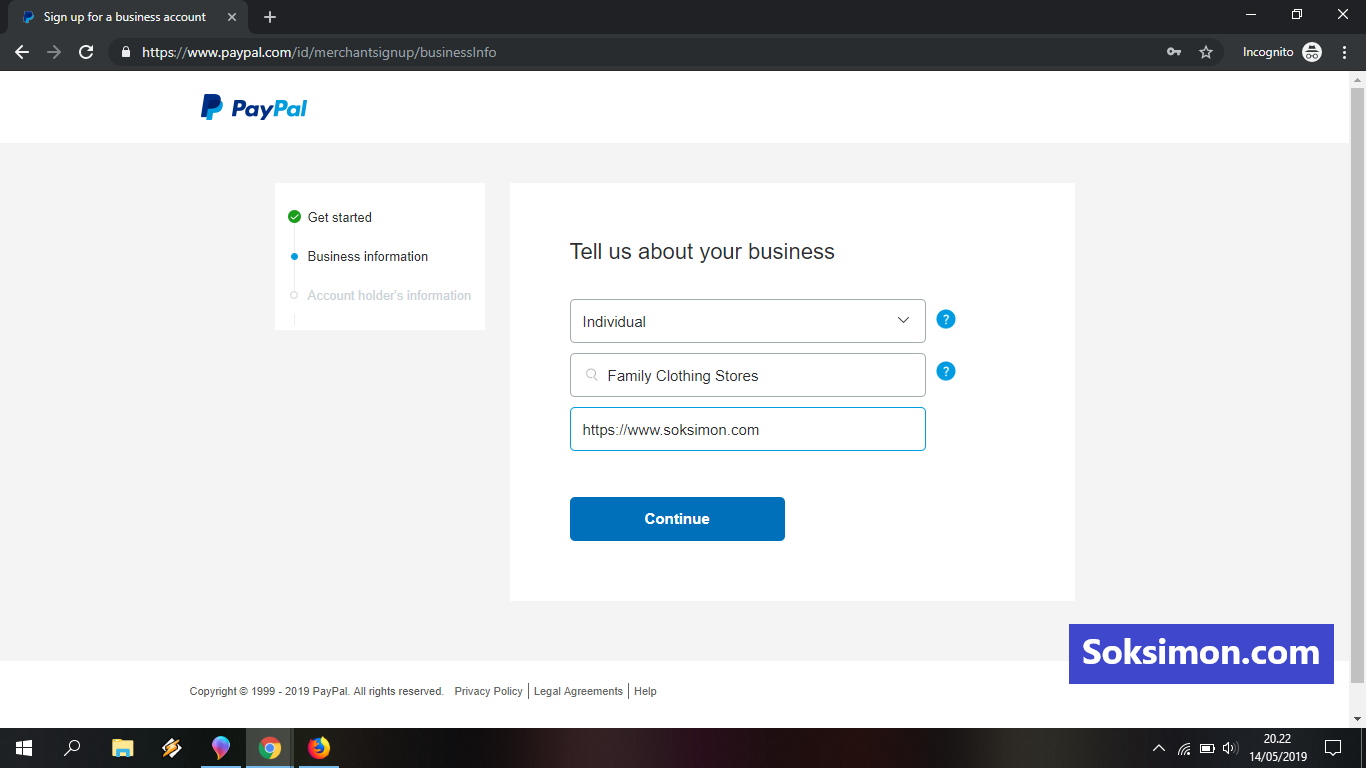Click the Family Clothing Stores search field
The width and height of the screenshot is (1366, 768).
click(748, 375)
